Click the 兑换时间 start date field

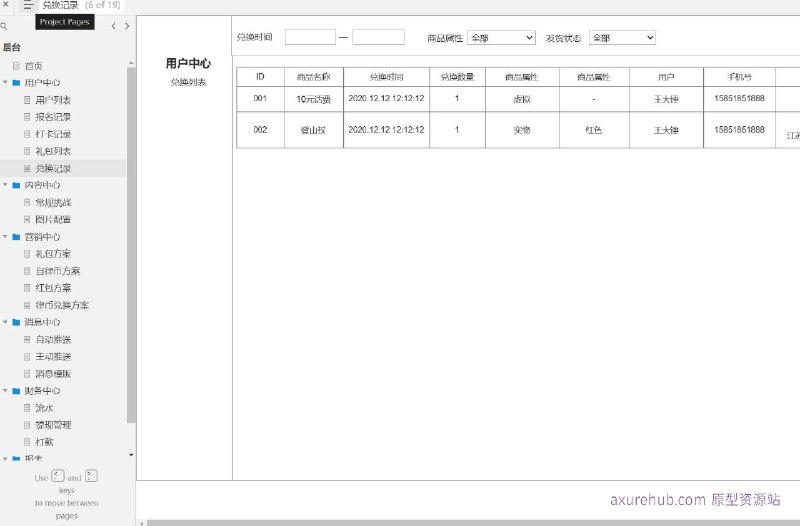tap(310, 37)
